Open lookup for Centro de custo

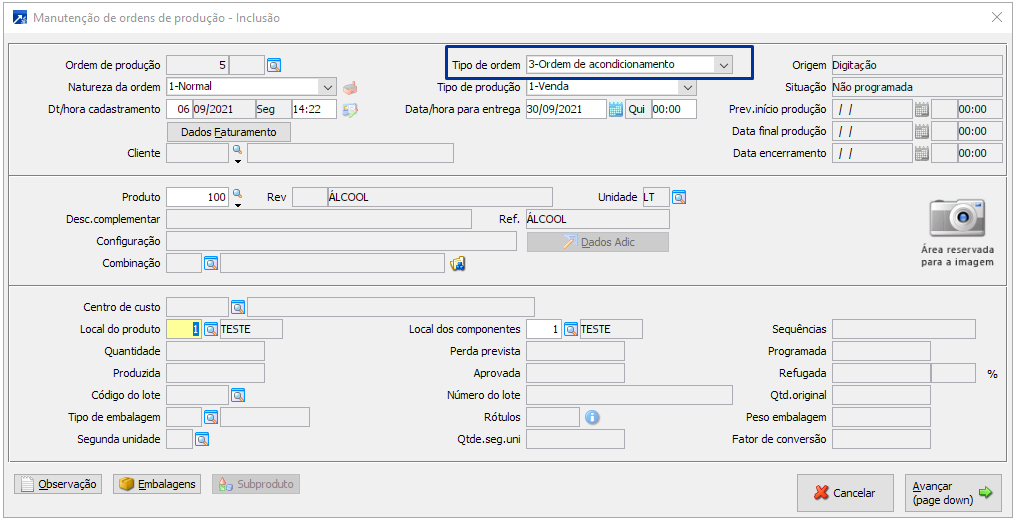[238, 307]
